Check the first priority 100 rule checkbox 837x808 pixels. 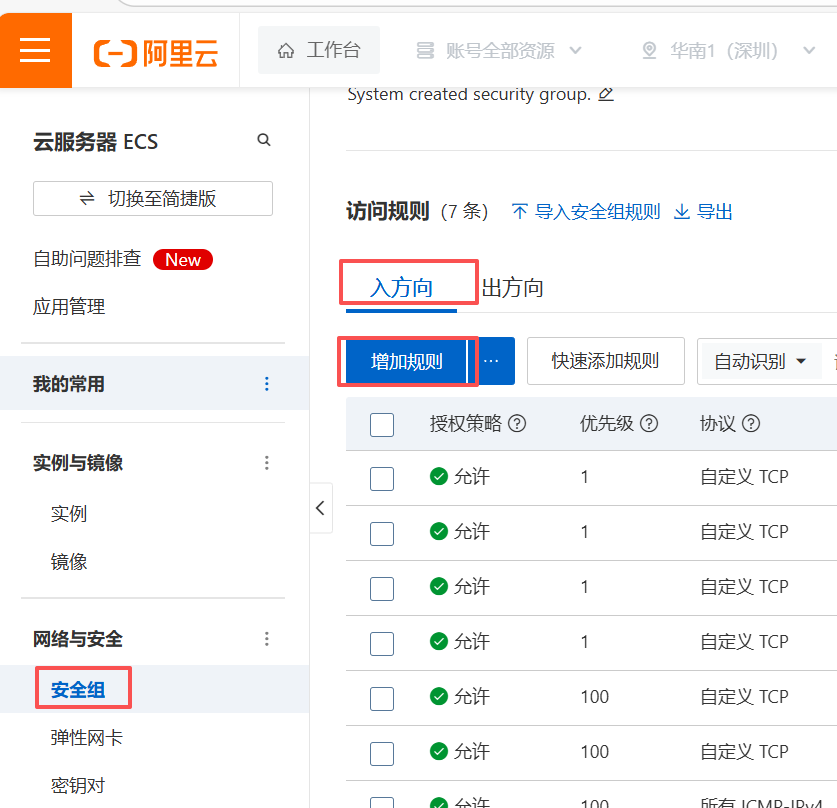point(382,697)
